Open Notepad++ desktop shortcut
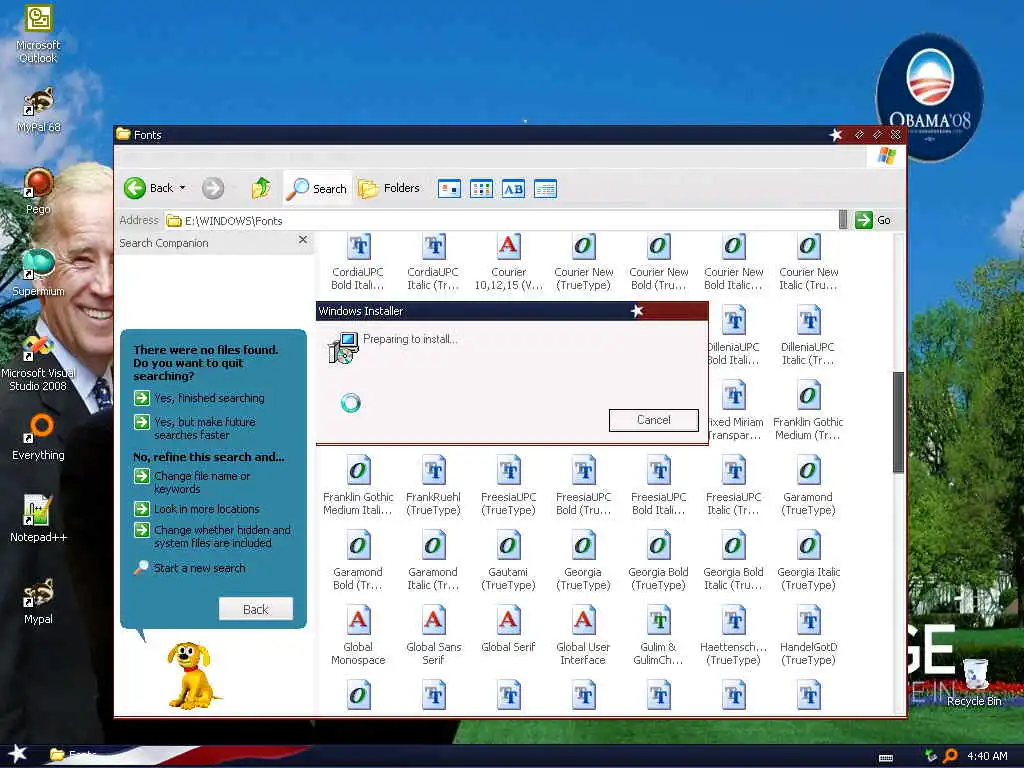 pyautogui.click(x=38, y=519)
